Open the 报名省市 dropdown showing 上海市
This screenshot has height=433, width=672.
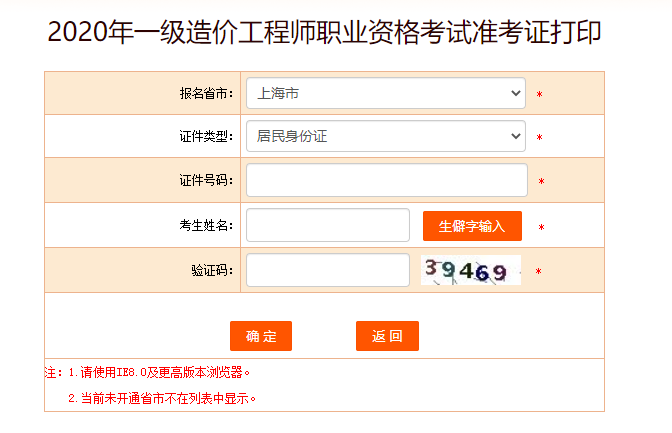click(385, 93)
